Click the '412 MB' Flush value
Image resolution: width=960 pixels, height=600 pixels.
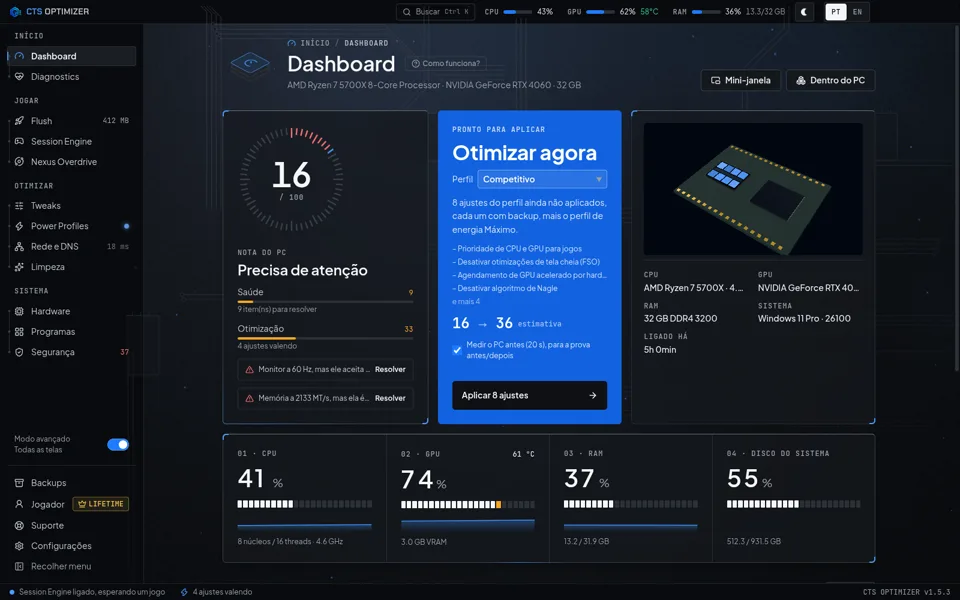click(116, 121)
